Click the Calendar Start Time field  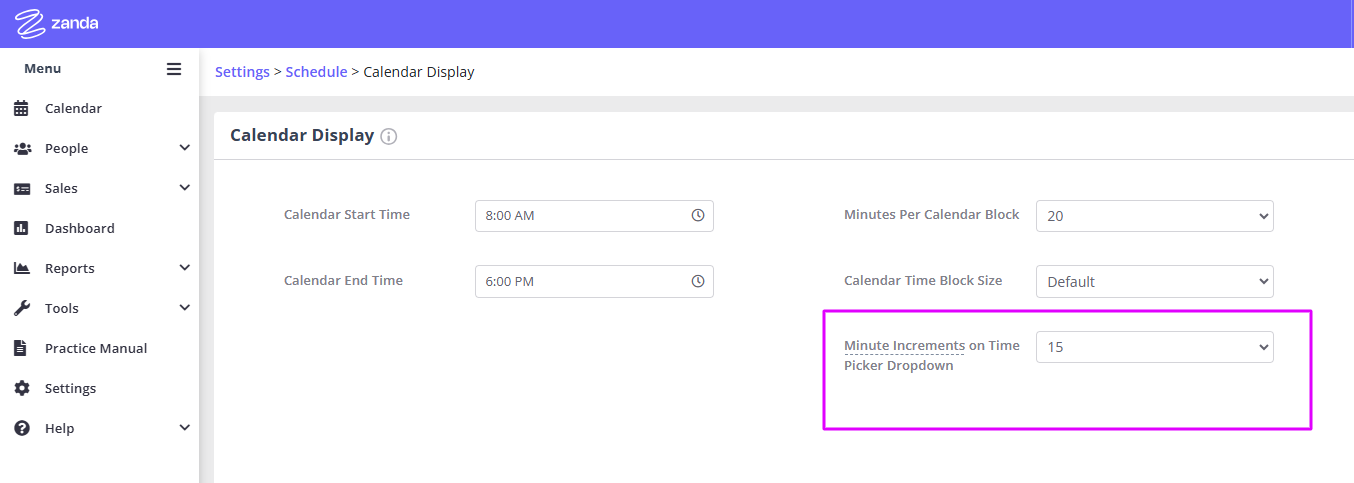pos(594,215)
